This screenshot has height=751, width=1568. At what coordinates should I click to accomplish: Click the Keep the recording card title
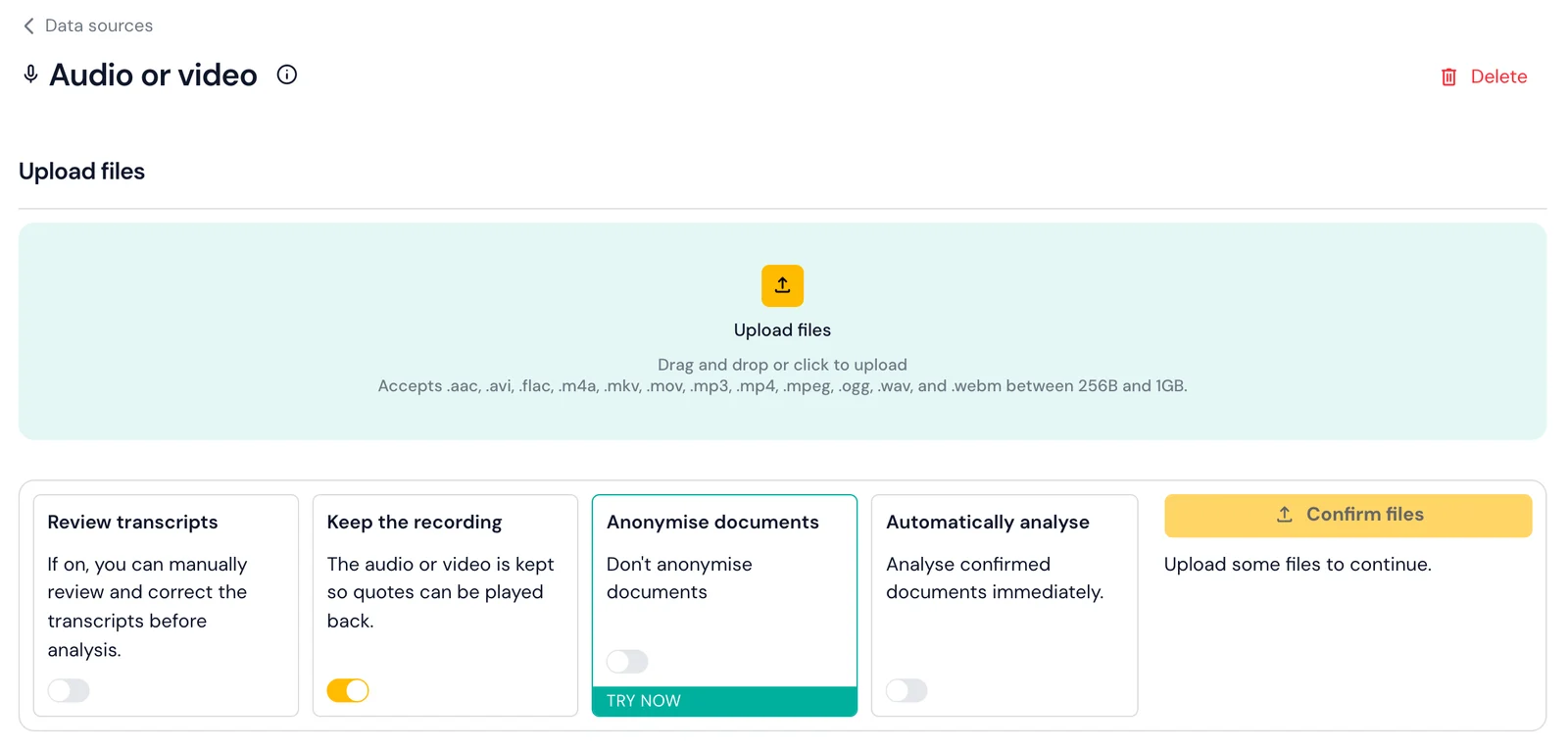click(415, 523)
